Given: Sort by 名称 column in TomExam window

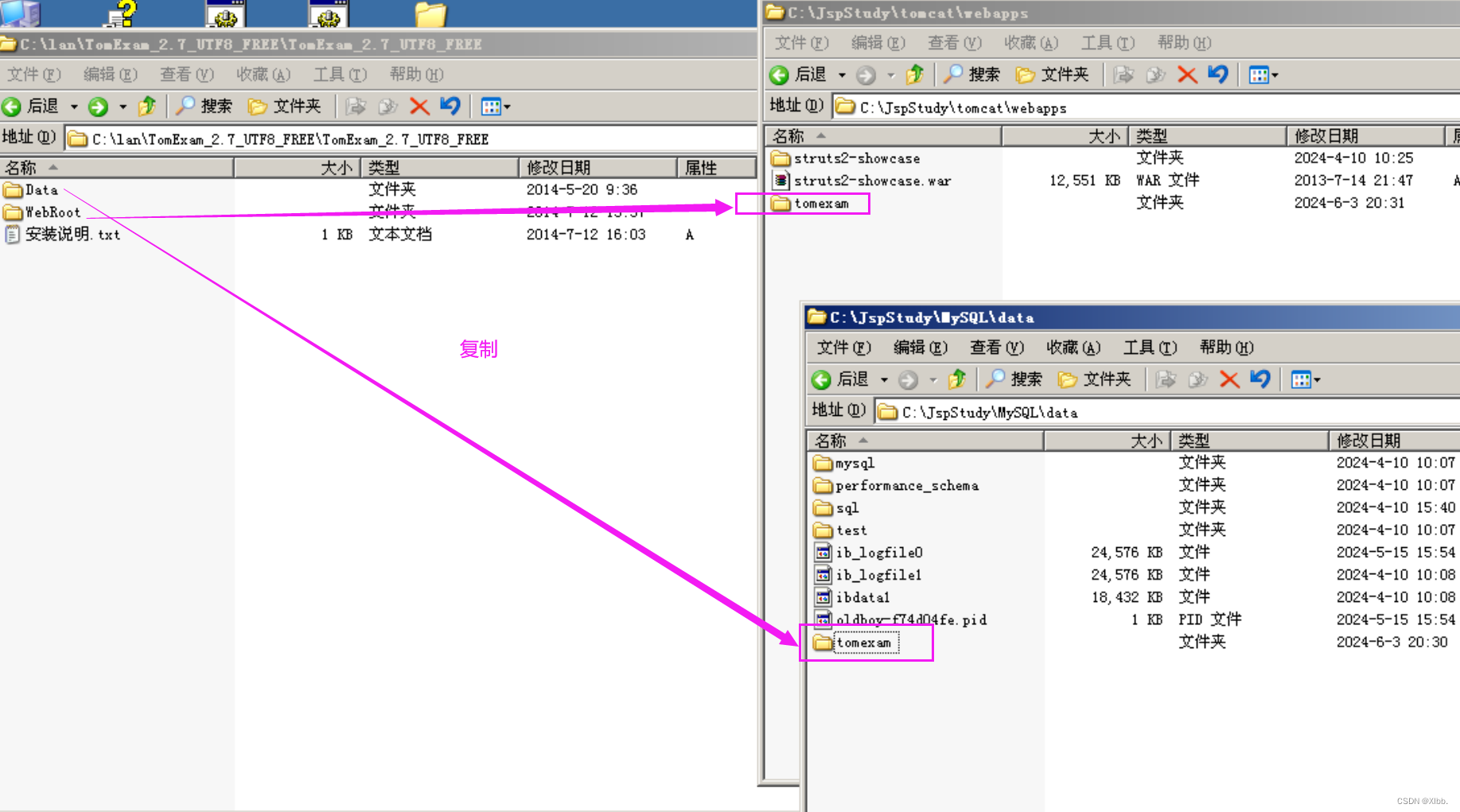Looking at the screenshot, I should point(117,168).
